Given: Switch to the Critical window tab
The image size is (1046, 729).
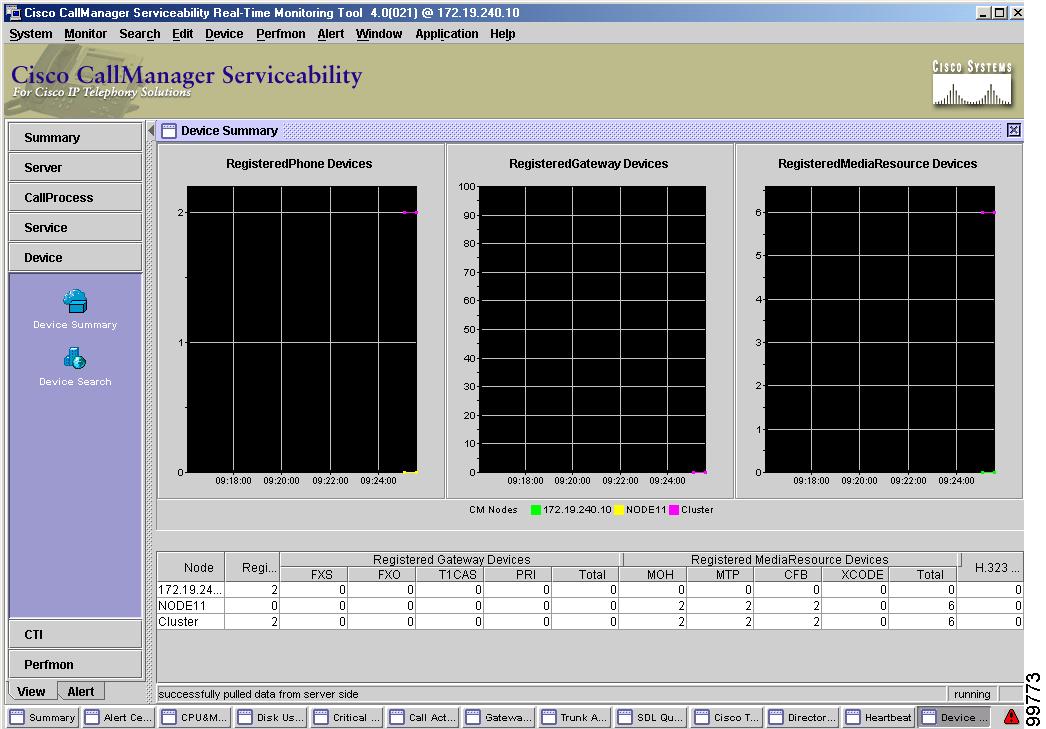Looking at the screenshot, I should coord(346,717).
